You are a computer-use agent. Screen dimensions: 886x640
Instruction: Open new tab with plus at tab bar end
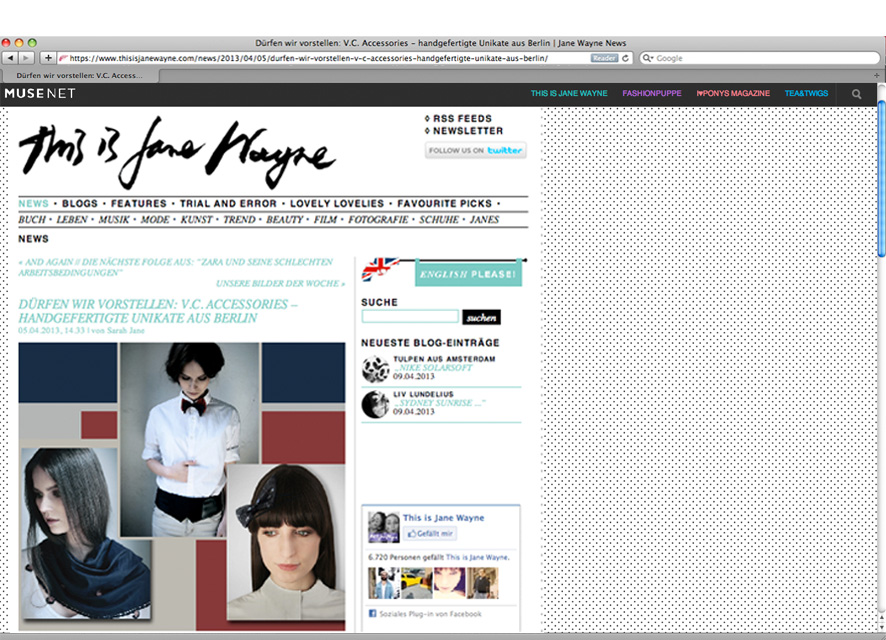pyautogui.click(x=876, y=75)
